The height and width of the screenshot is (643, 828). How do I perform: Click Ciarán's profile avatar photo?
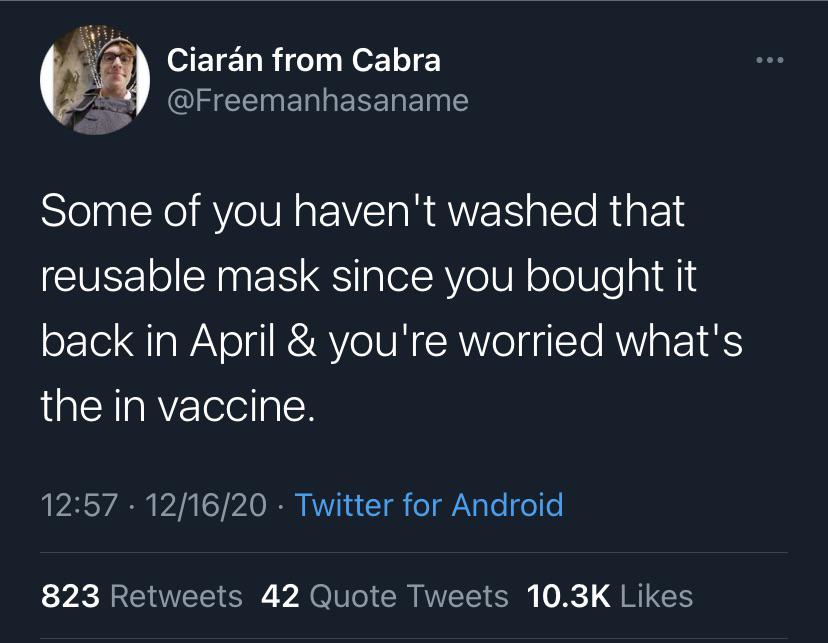[x=88, y=80]
